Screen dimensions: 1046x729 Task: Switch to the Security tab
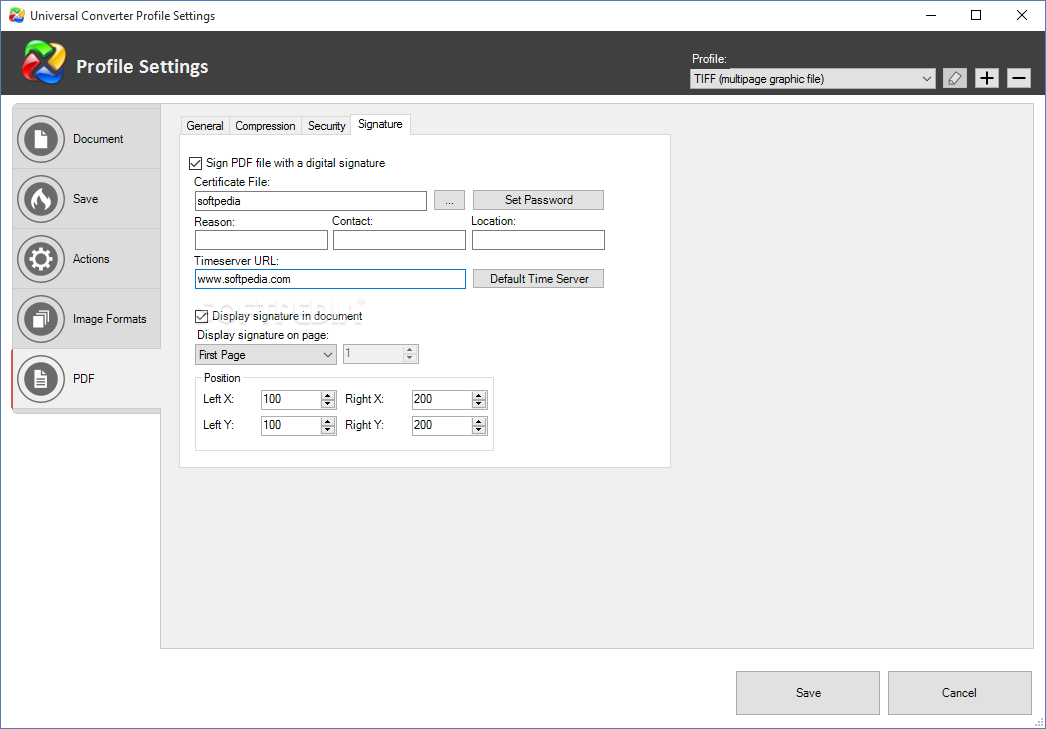(326, 125)
